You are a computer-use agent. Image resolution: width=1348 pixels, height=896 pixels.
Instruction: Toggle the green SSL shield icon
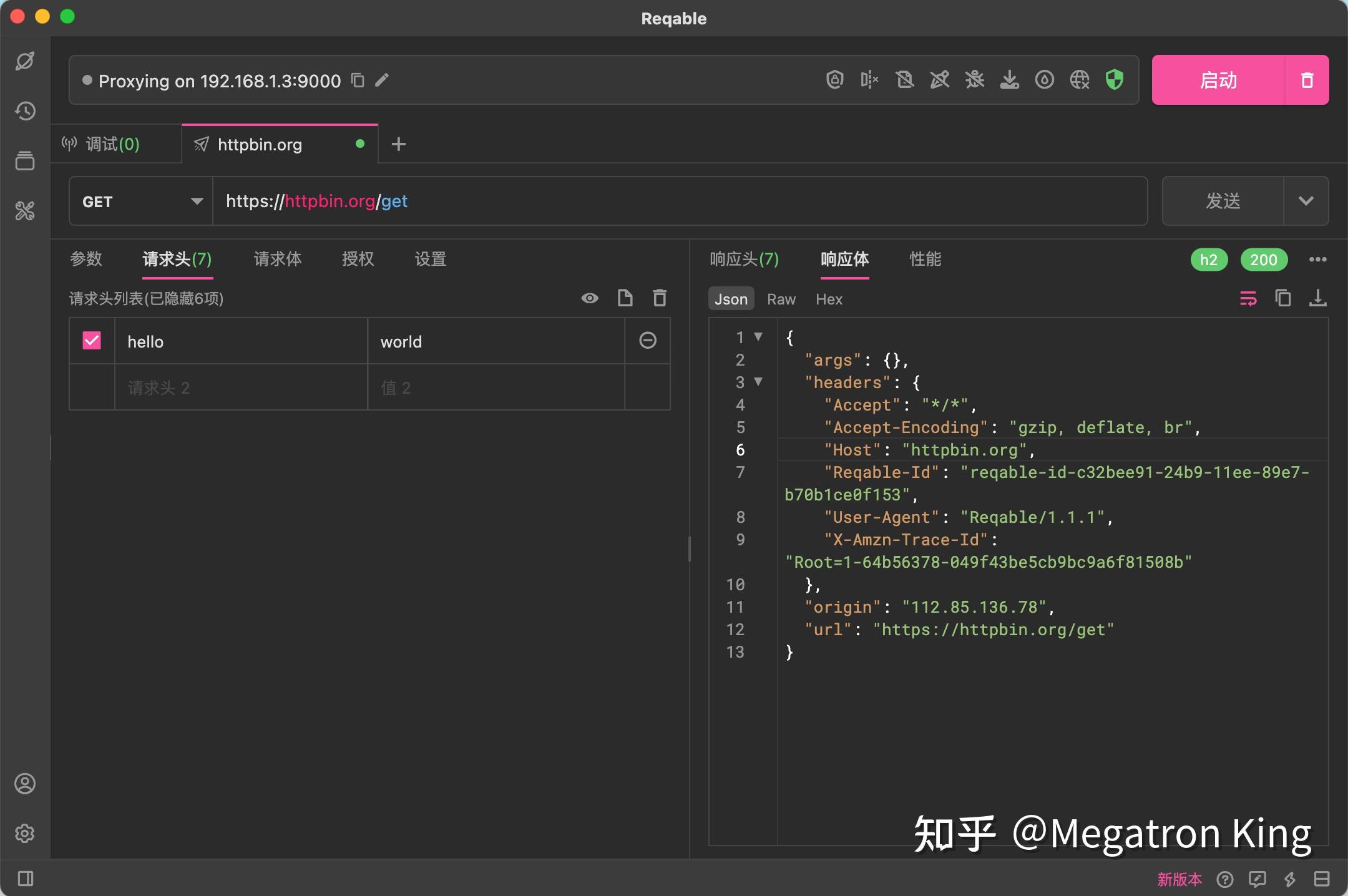(x=1114, y=80)
